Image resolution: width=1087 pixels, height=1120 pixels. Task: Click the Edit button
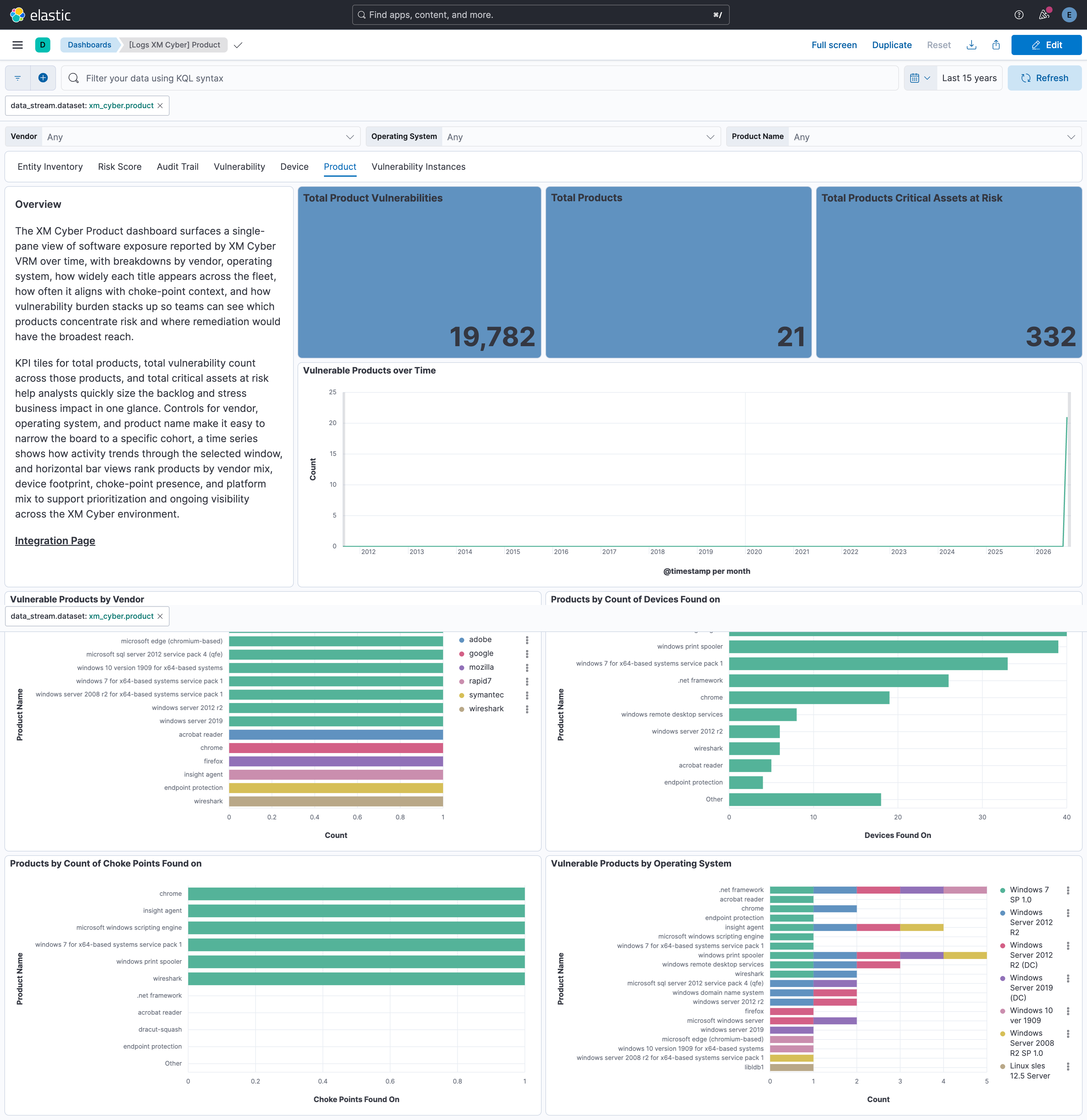pyautogui.click(x=1046, y=45)
